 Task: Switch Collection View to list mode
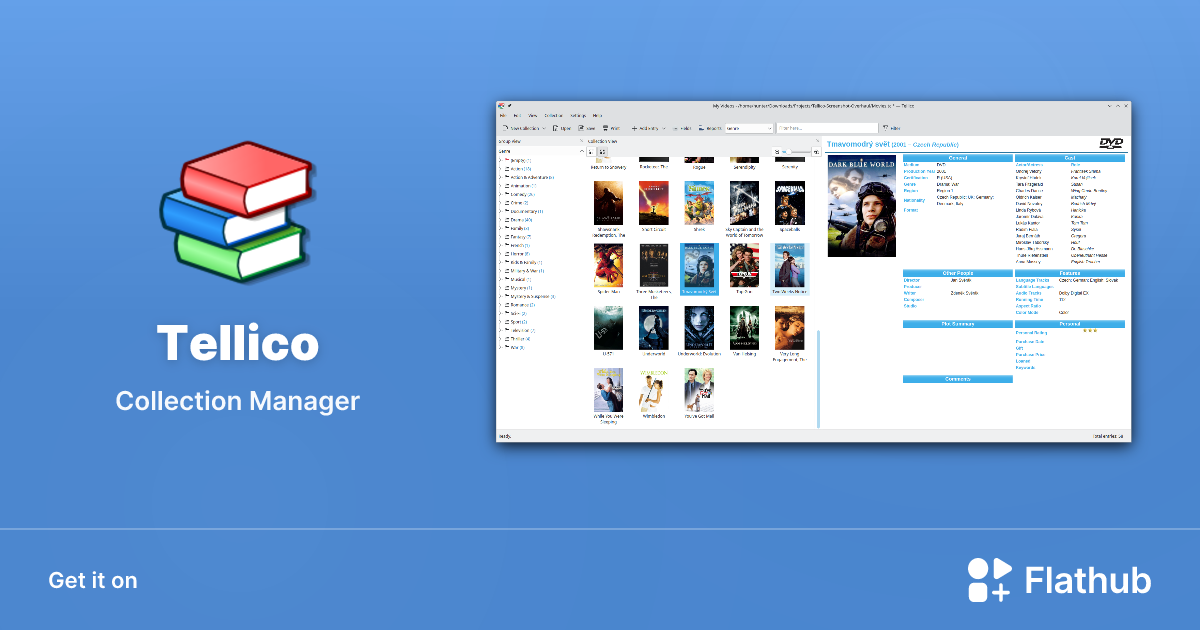pyautogui.click(x=592, y=151)
